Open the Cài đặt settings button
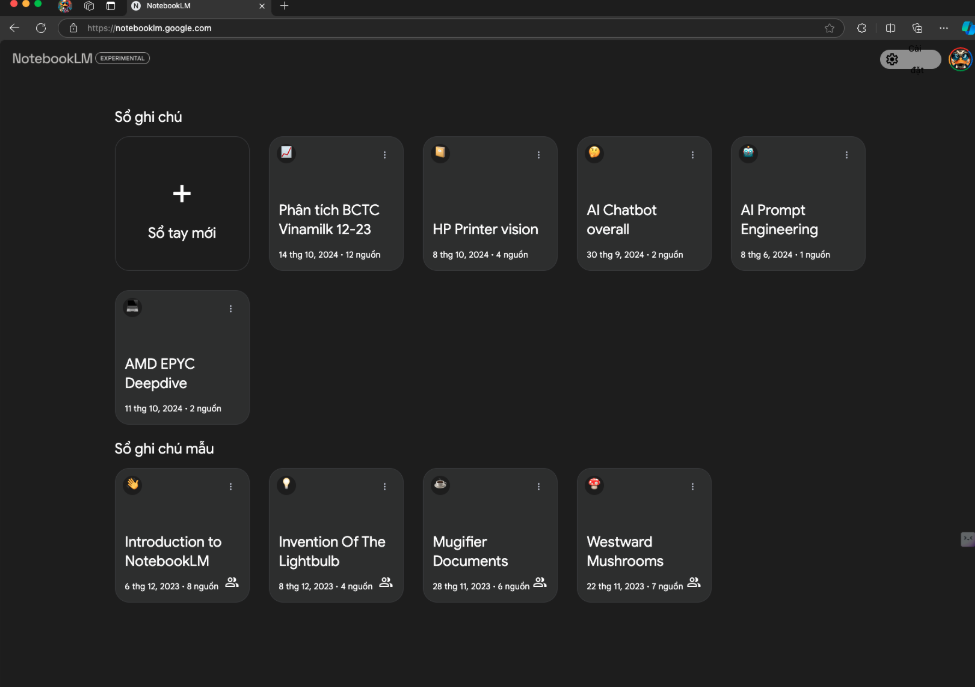975x687 pixels. (910, 60)
